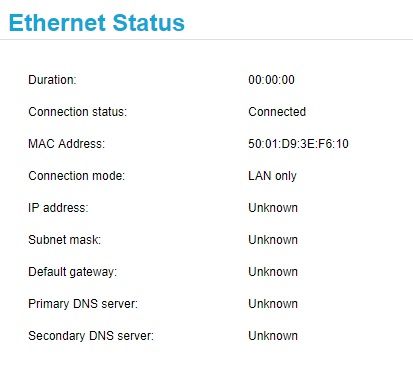Click the Connected status value
413x383 pixels.
(x=277, y=112)
